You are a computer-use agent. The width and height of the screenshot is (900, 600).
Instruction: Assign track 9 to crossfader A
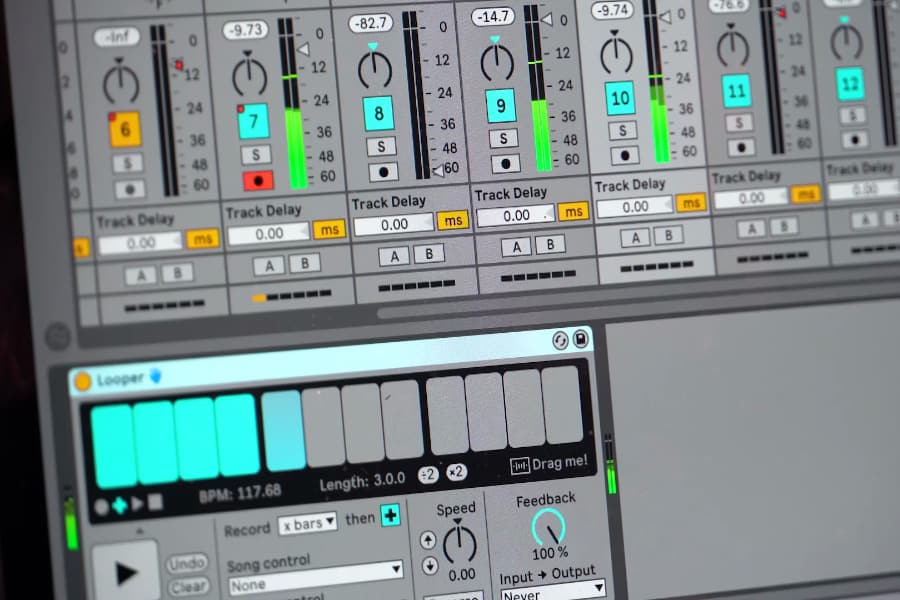517,247
